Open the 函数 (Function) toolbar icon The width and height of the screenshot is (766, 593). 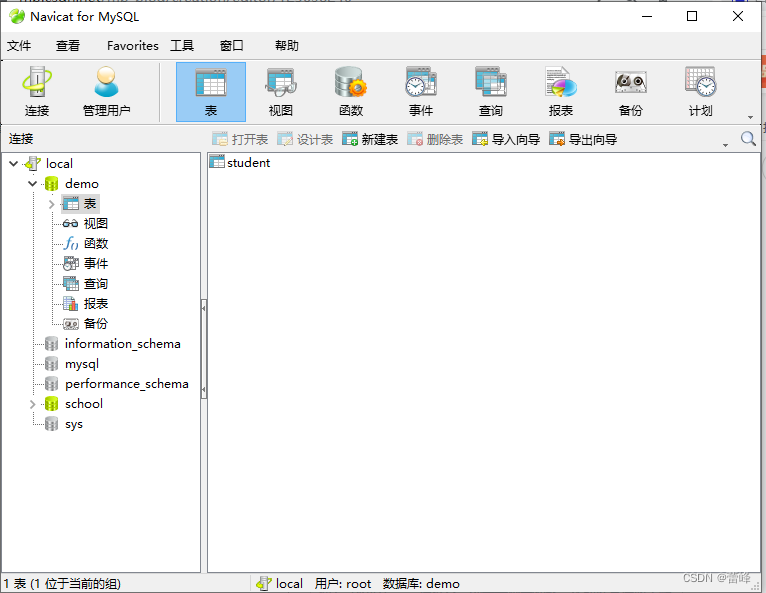click(x=351, y=92)
